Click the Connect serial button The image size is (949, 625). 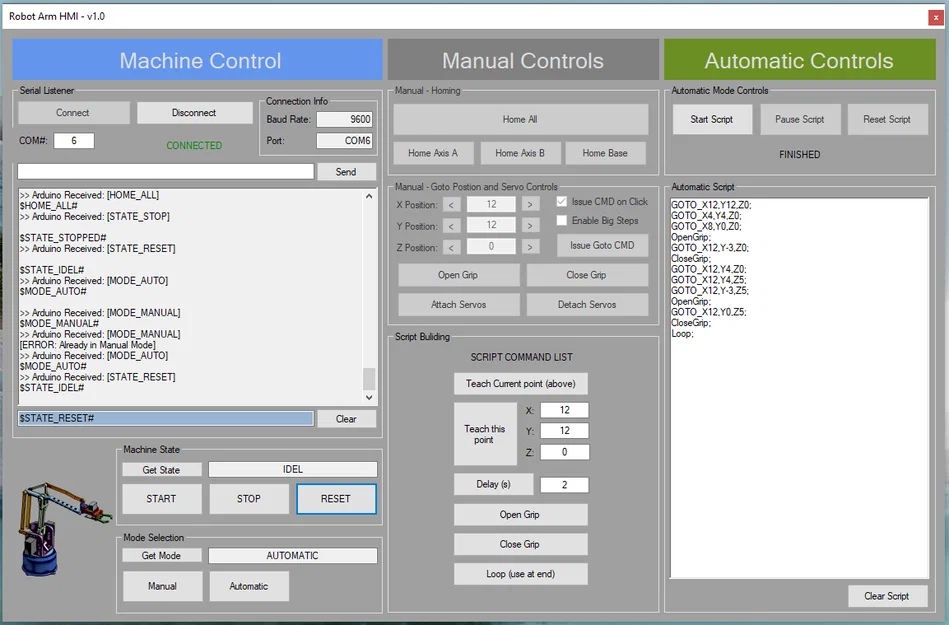click(73, 113)
